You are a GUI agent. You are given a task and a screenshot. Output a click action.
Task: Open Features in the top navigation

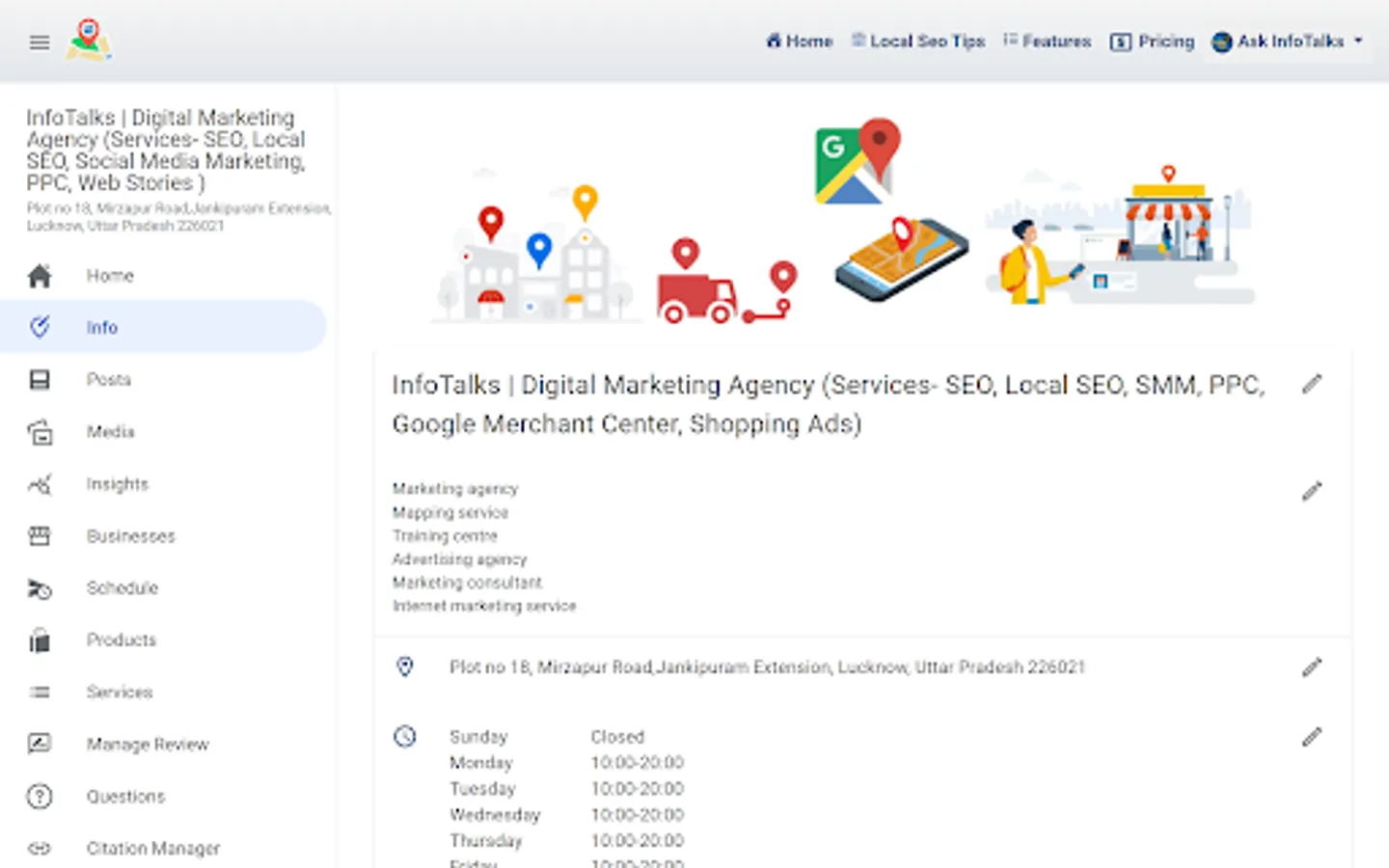coord(1048,41)
